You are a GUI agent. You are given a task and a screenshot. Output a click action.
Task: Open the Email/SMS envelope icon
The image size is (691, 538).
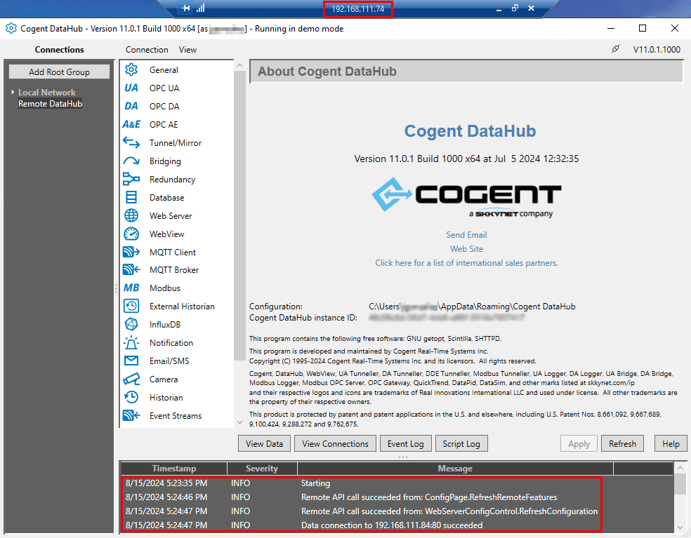[x=131, y=361]
